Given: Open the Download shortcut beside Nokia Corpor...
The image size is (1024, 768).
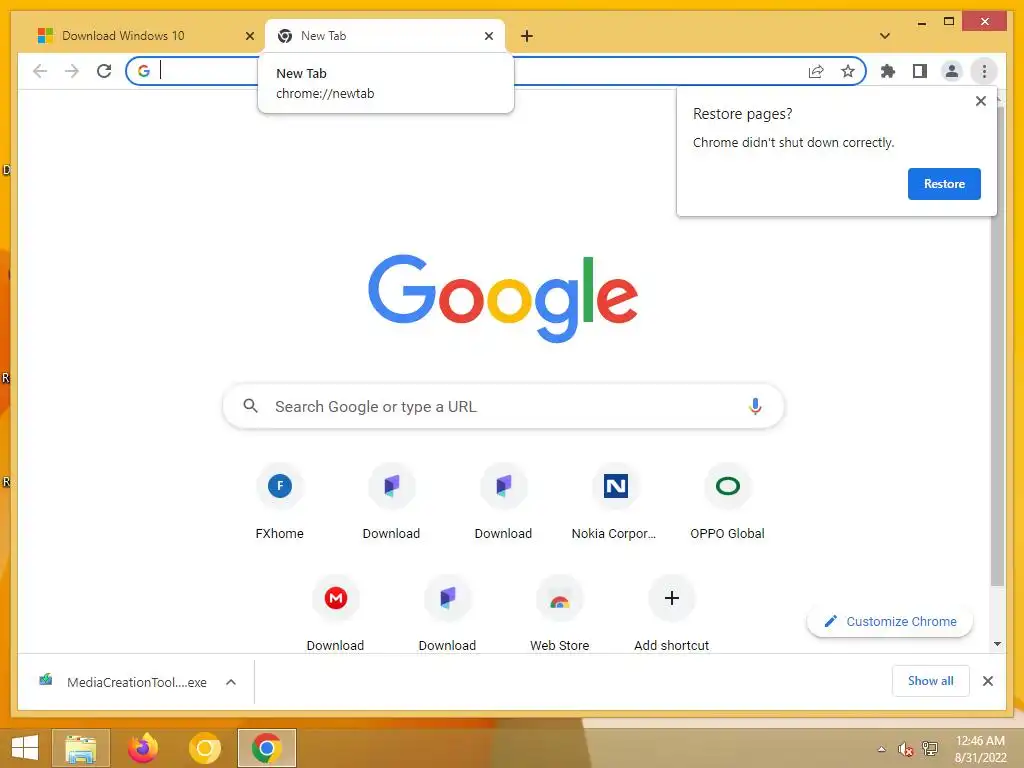Looking at the screenshot, I should pyautogui.click(x=504, y=502).
